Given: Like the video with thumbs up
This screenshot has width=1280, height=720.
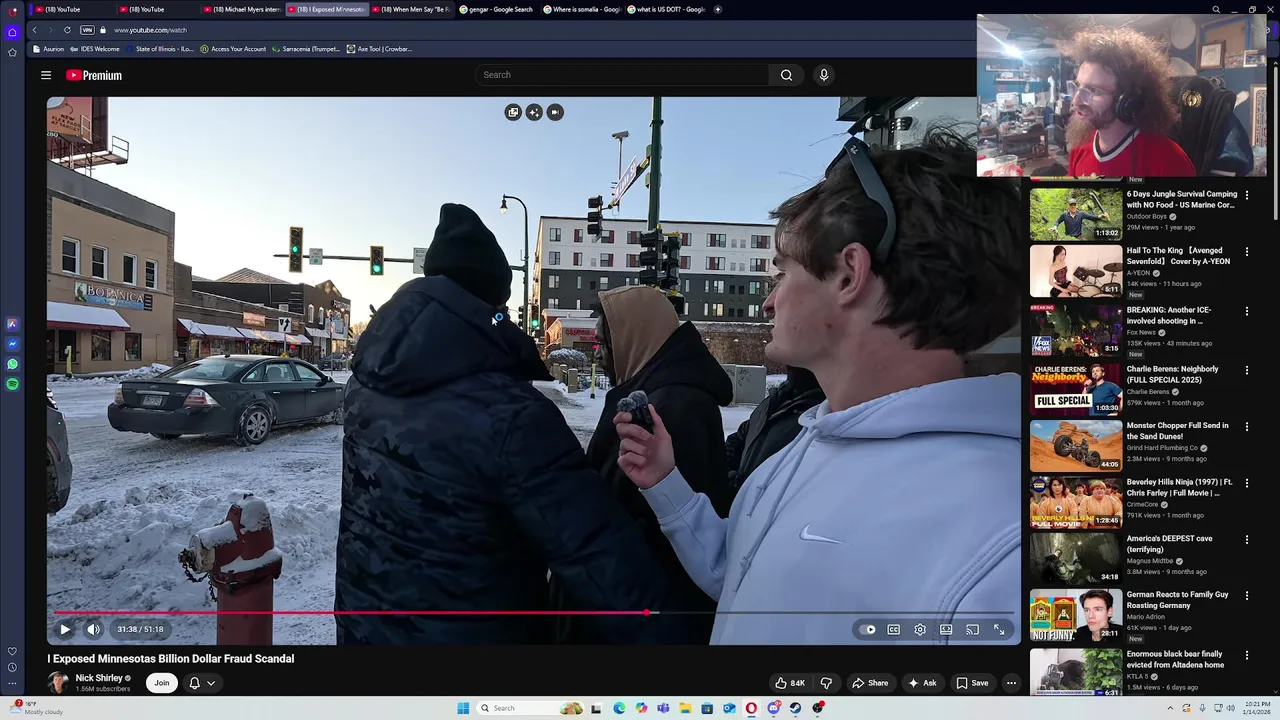Looking at the screenshot, I should pyautogui.click(x=790, y=683).
